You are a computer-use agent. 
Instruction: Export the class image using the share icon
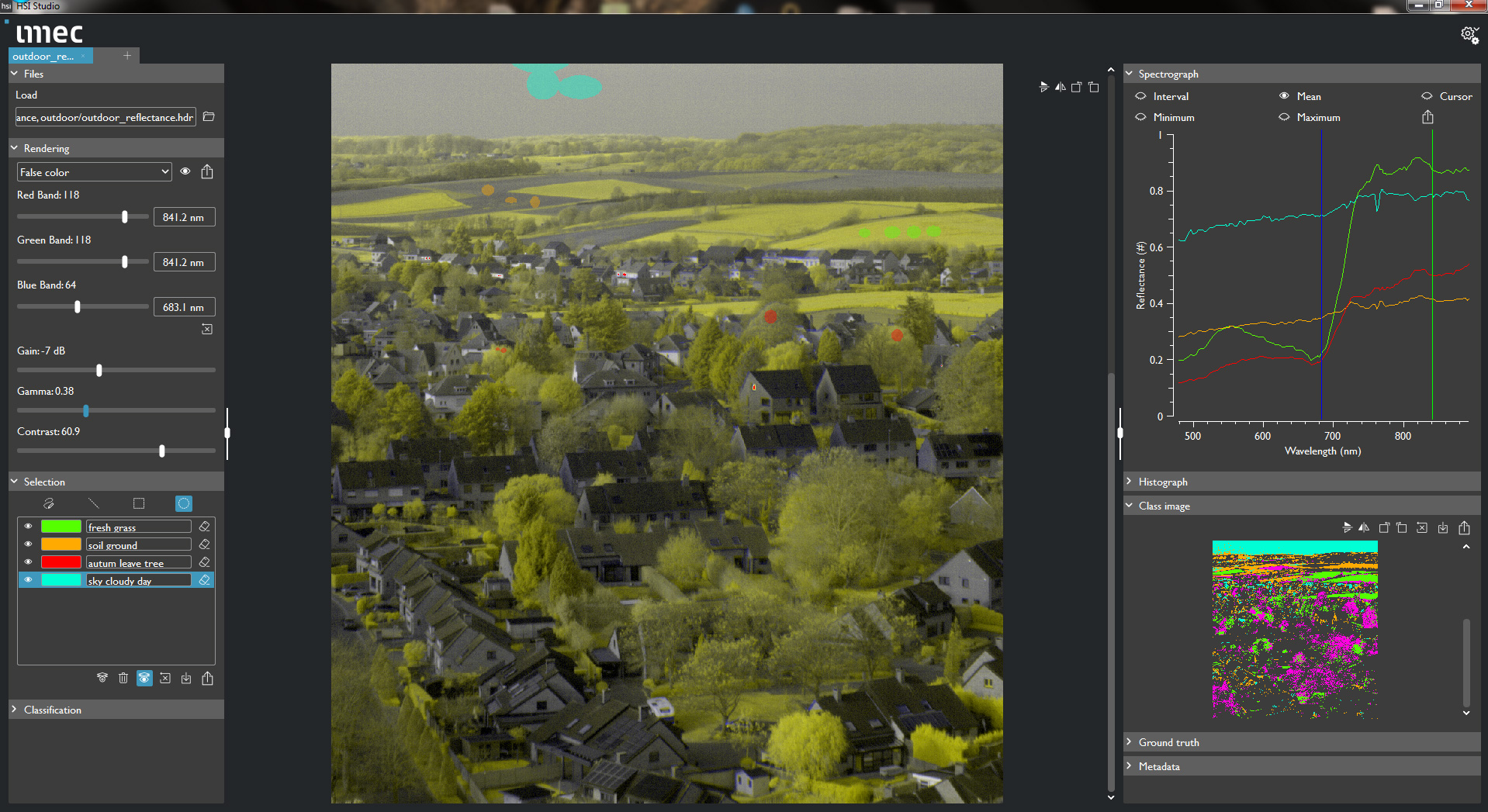[1464, 527]
